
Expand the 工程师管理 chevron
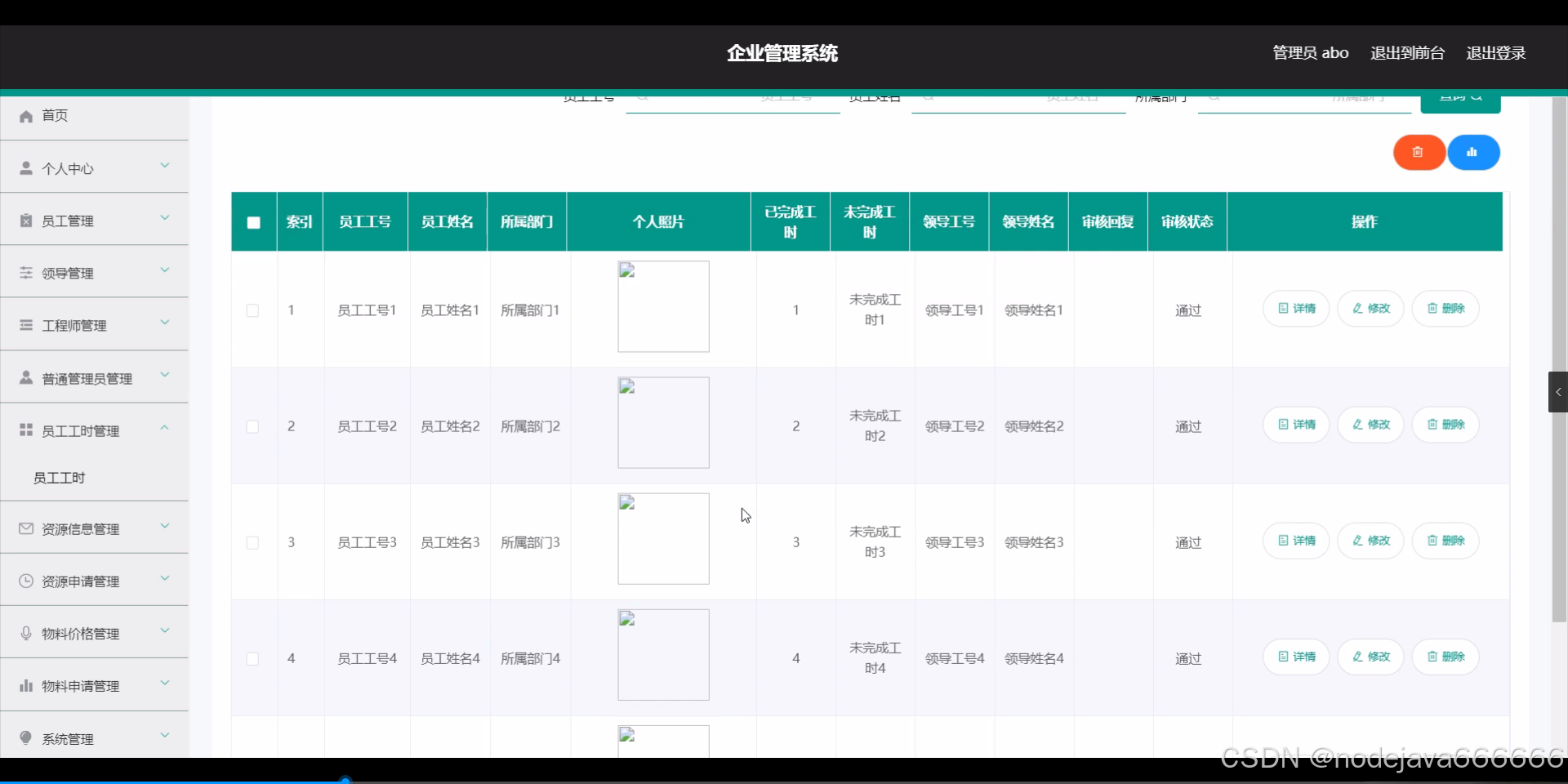[165, 323]
